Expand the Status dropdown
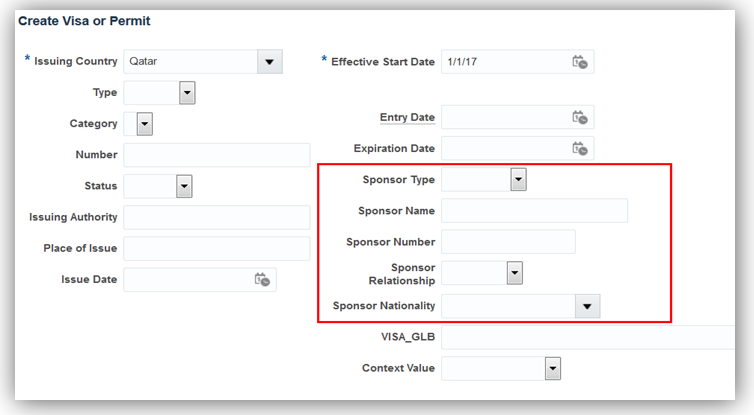The height and width of the screenshot is (415, 754). click(x=184, y=186)
